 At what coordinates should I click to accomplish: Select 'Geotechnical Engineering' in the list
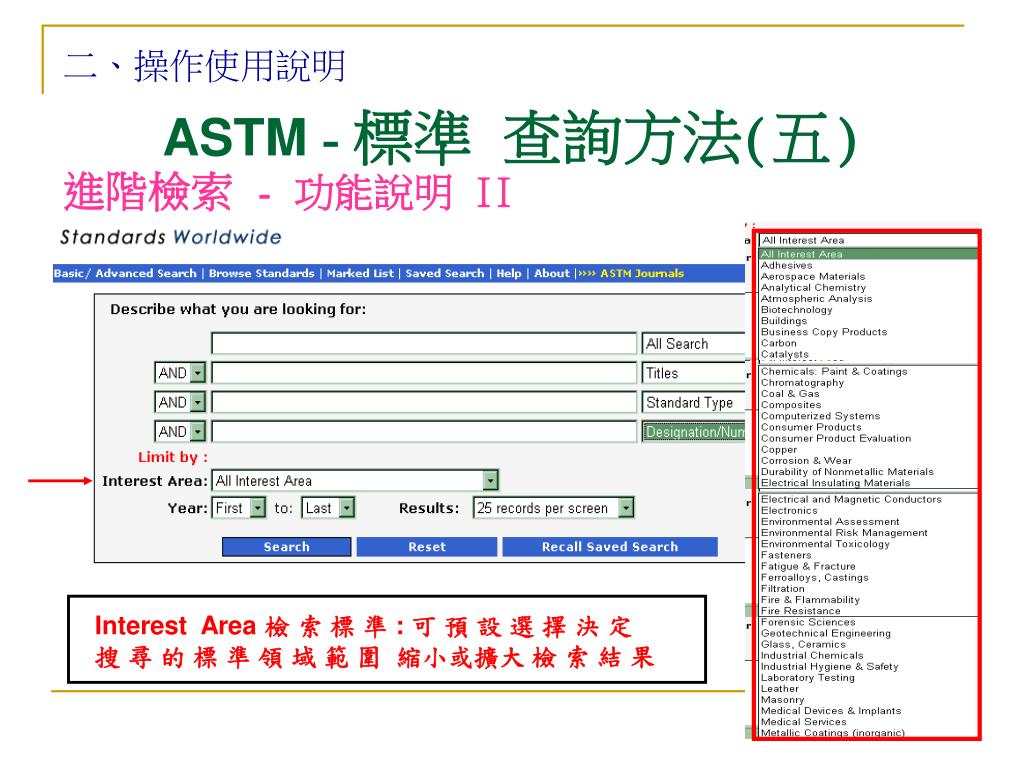(825, 633)
